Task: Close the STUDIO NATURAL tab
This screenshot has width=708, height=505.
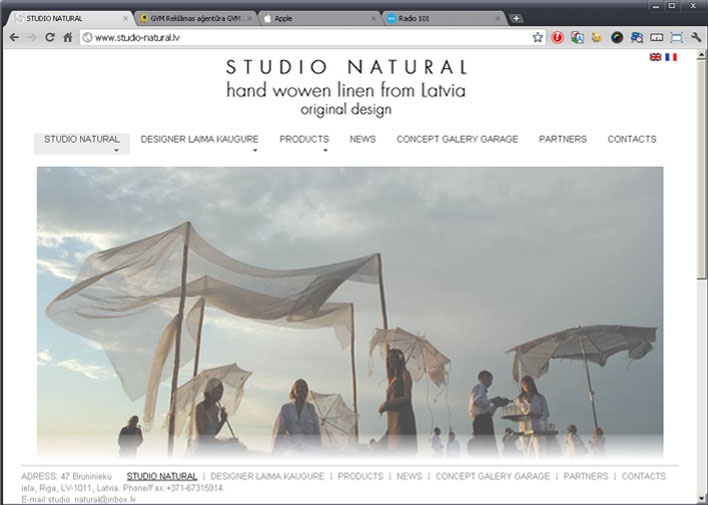Action: tap(126, 19)
